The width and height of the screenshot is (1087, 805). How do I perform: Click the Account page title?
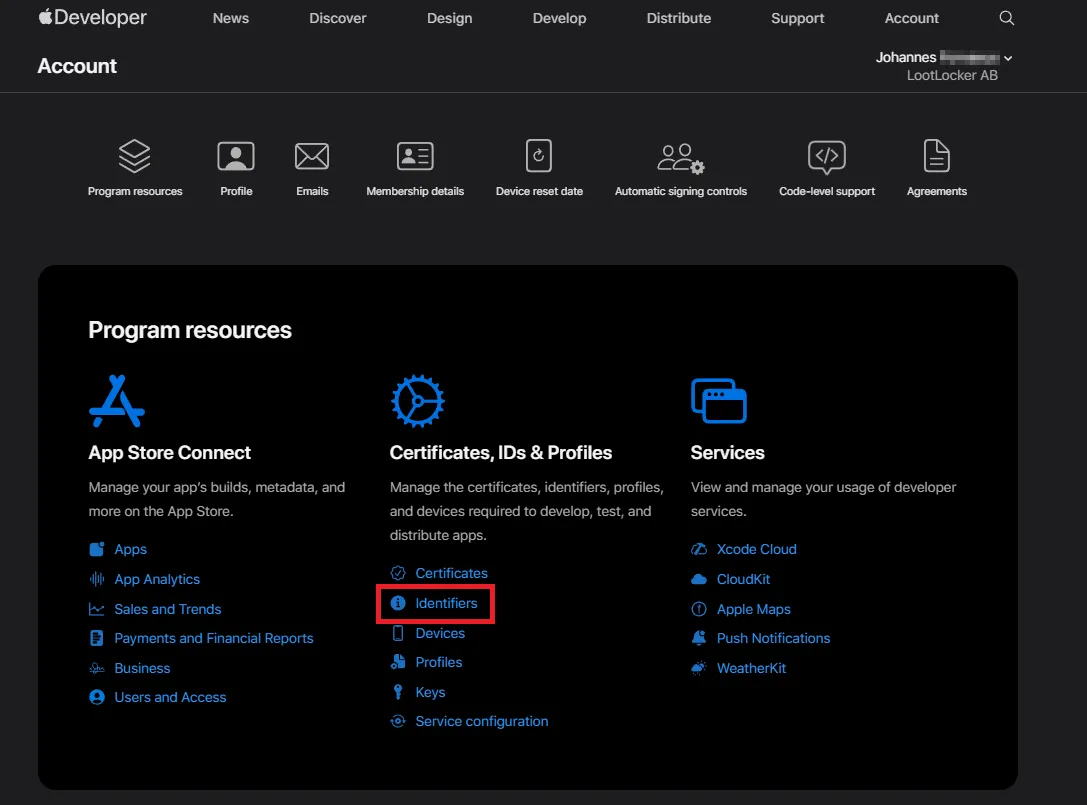[x=77, y=66]
